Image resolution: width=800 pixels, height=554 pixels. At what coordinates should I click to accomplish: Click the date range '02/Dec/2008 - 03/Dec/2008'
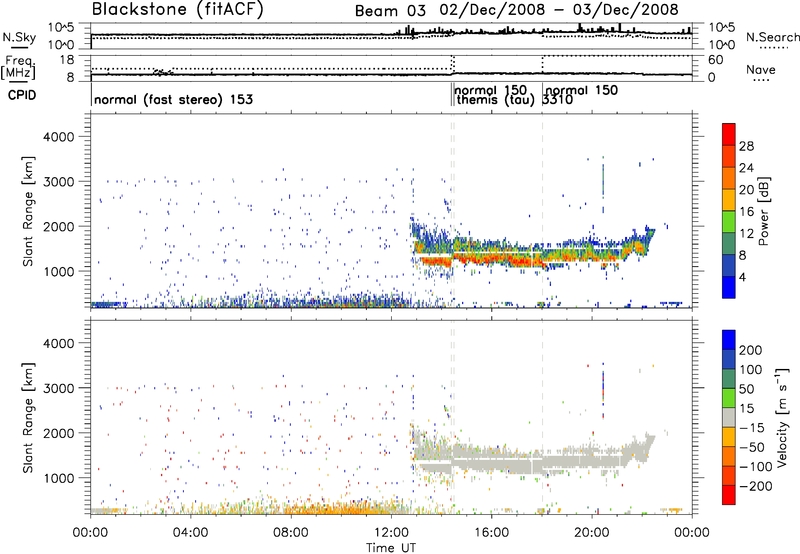[x=558, y=10]
